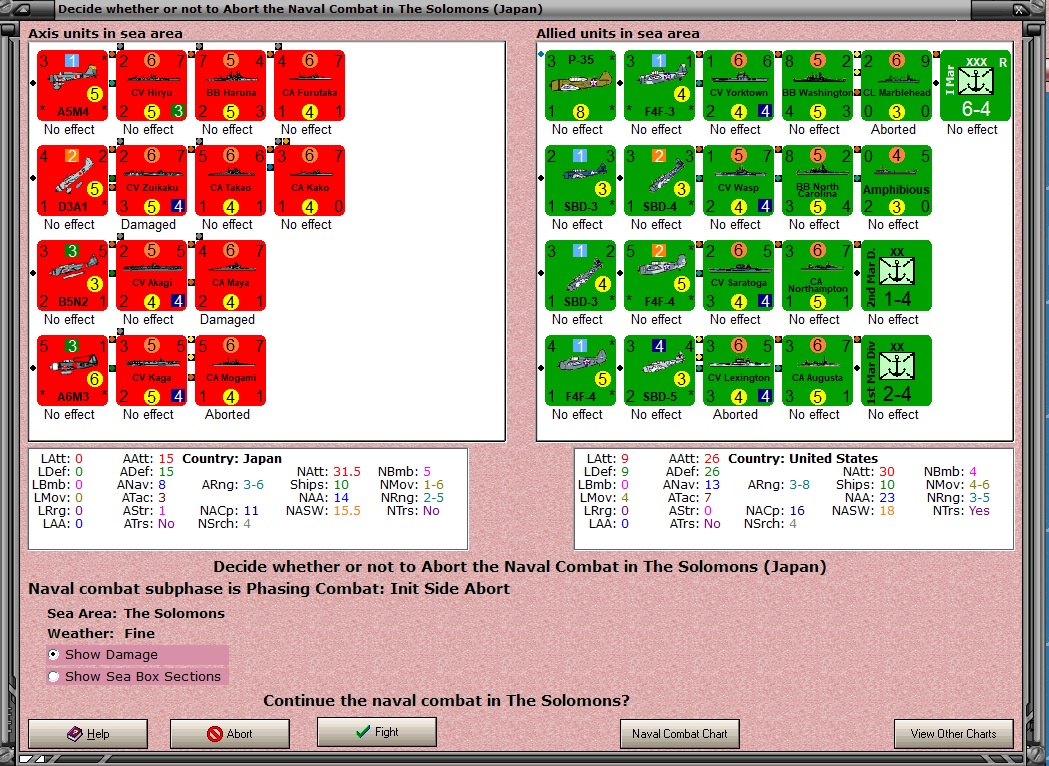Select the damaged CV Zuikaku counter

[x=151, y=181]
